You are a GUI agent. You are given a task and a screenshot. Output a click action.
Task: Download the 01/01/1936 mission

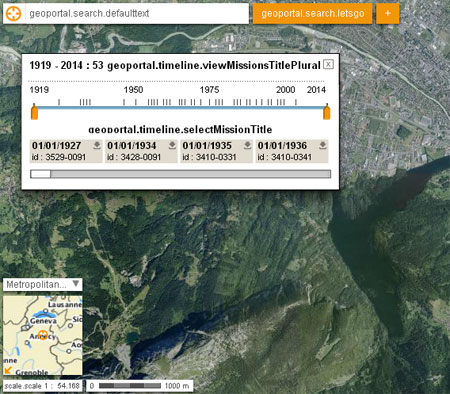coord(323,145)
